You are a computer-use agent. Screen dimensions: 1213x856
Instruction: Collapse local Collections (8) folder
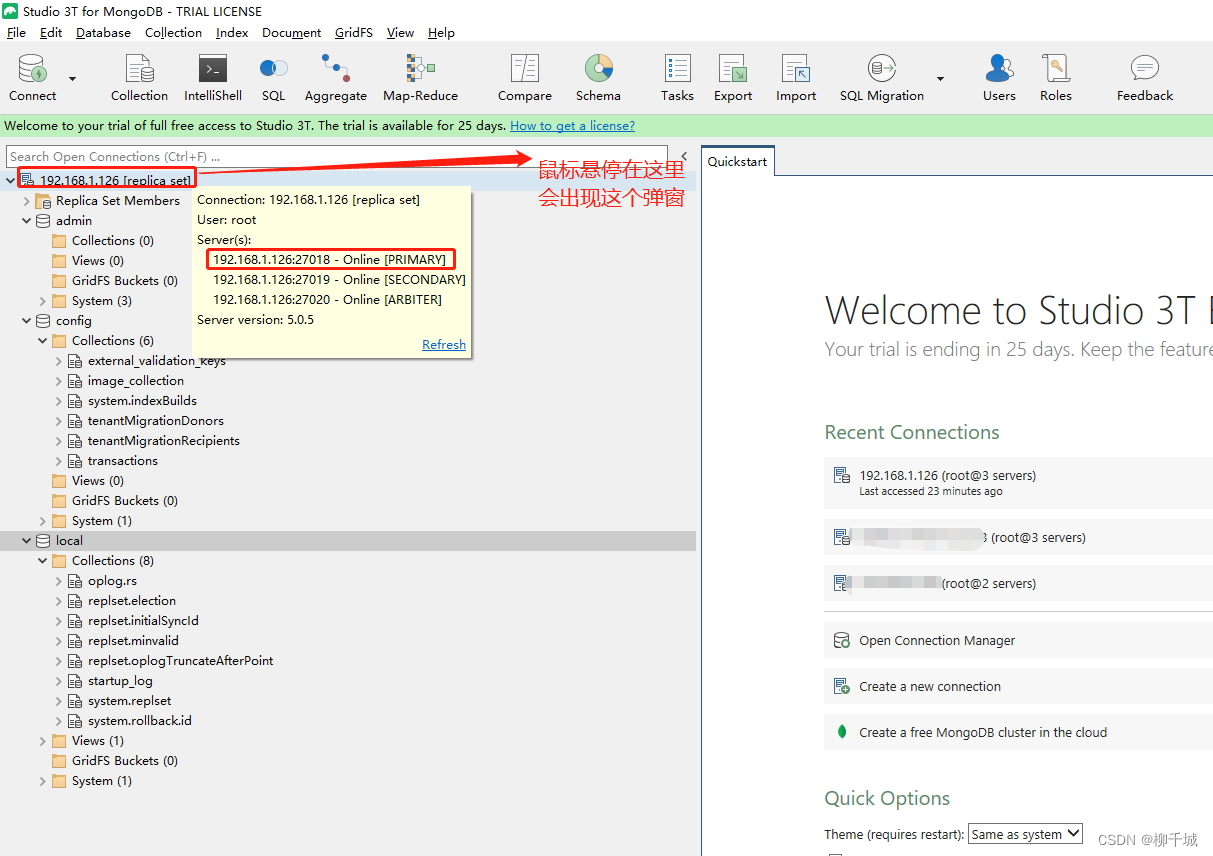click(x=43, y=560)
